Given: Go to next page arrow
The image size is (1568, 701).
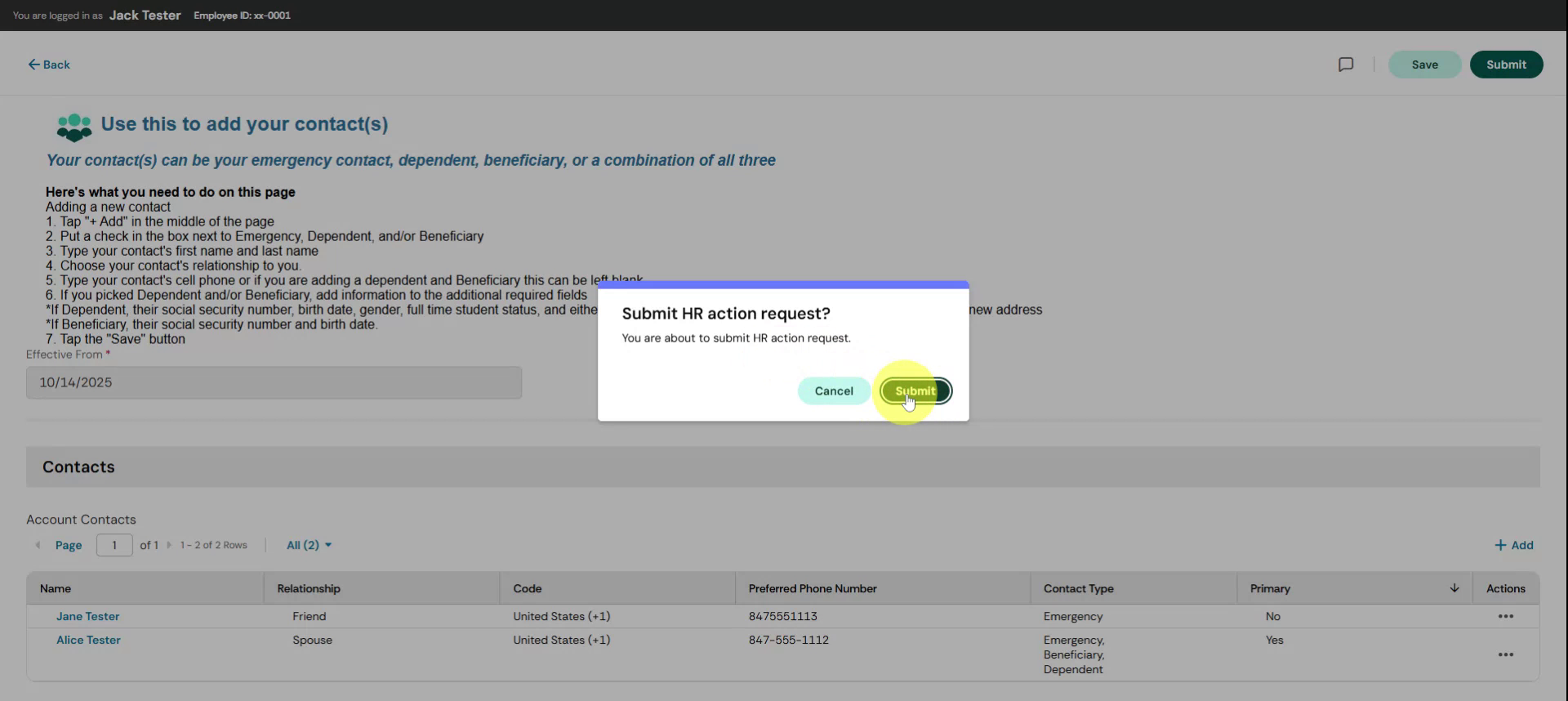Looking at the screenshot, I should coord(169,545).
